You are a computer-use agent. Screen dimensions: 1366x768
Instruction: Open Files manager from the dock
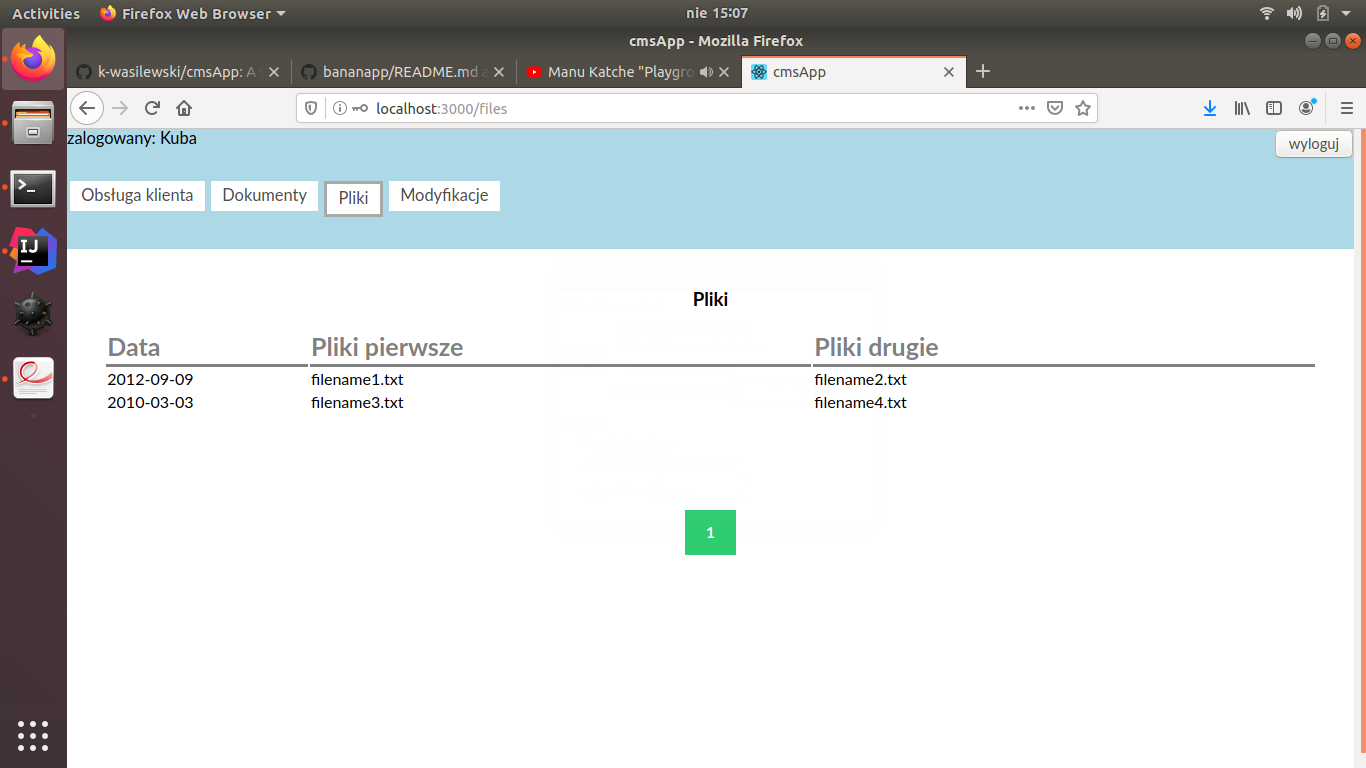pos(33,123)
